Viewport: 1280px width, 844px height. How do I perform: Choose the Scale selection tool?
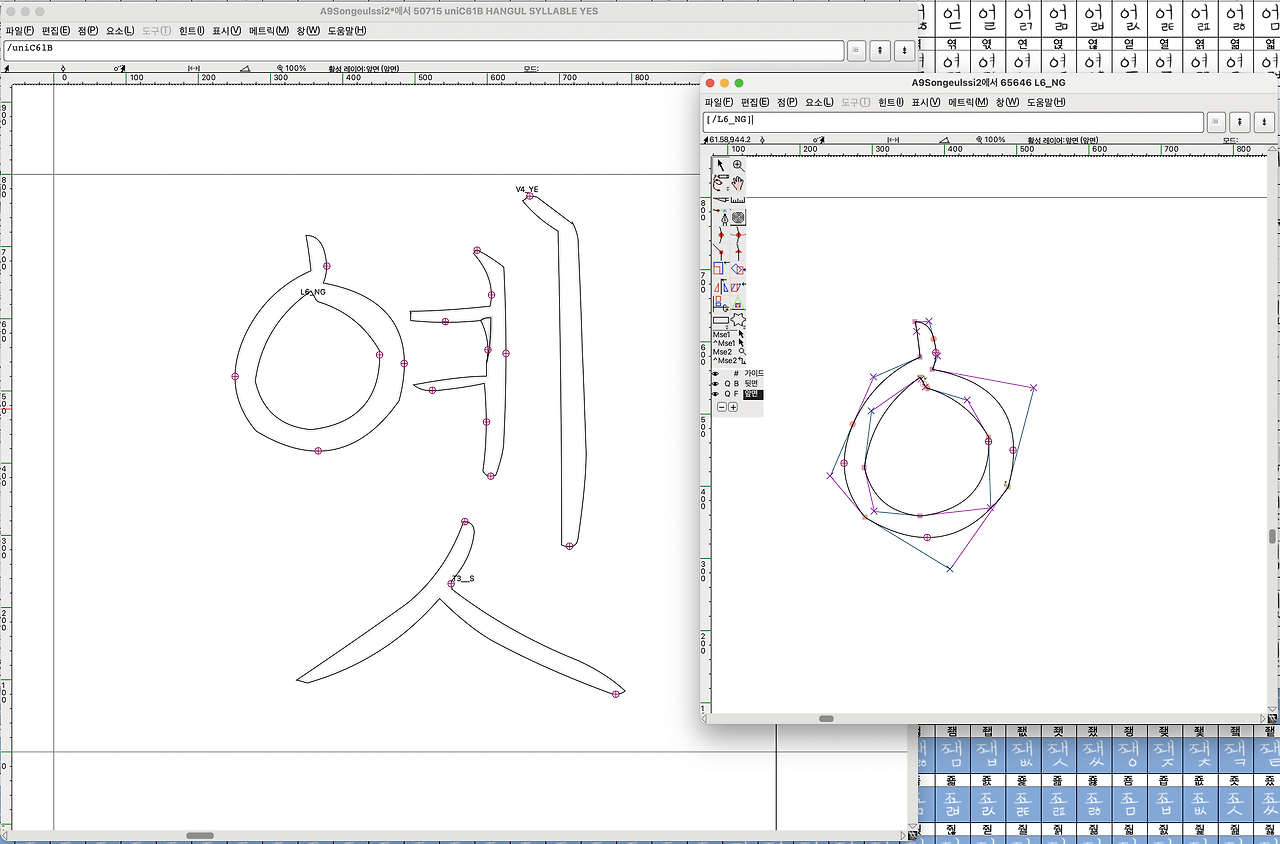[720, 269]
